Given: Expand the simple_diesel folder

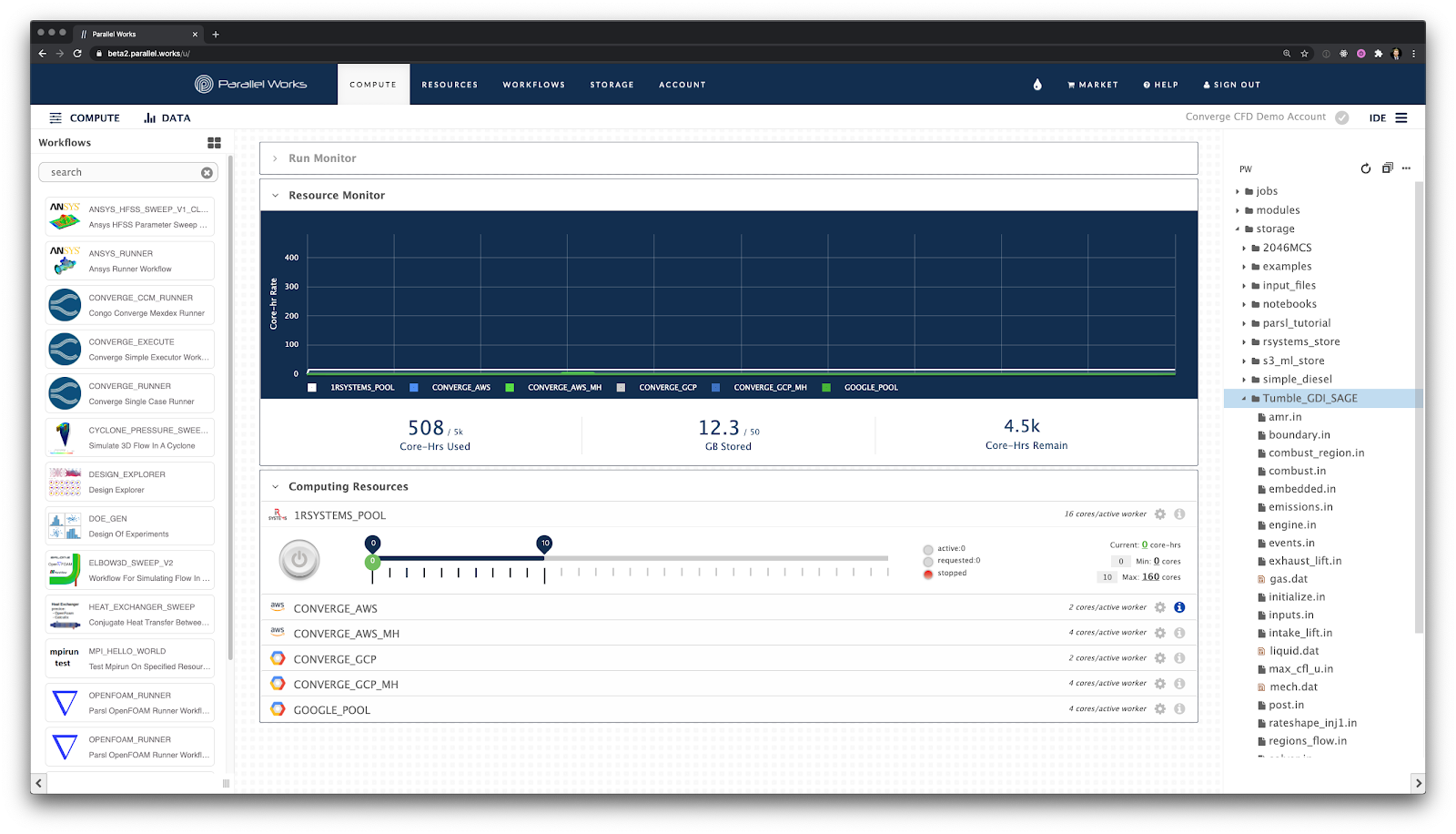Looking at the screenshot, I should click(1244, 380).
